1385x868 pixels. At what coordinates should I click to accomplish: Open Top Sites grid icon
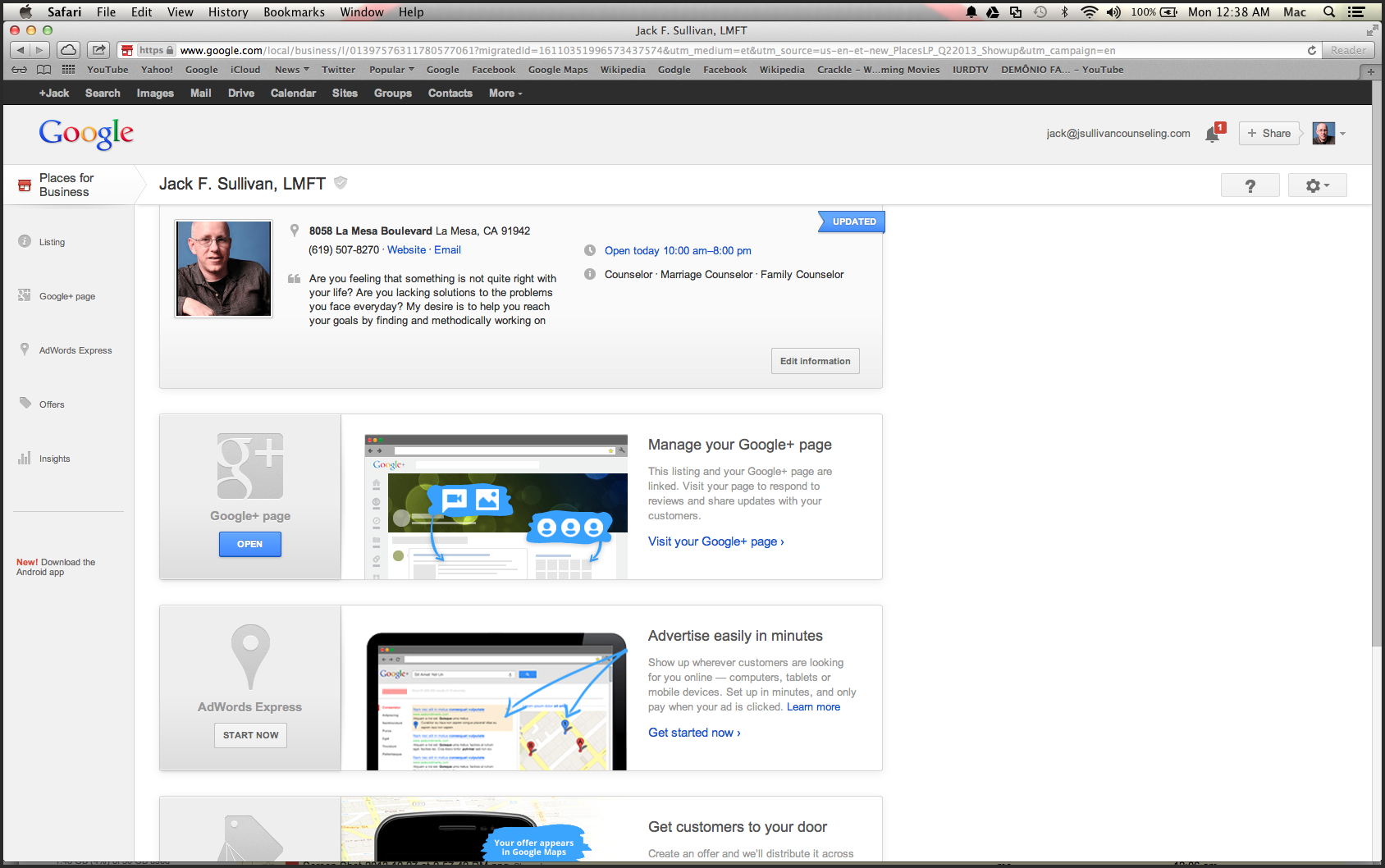click(69, 70)
